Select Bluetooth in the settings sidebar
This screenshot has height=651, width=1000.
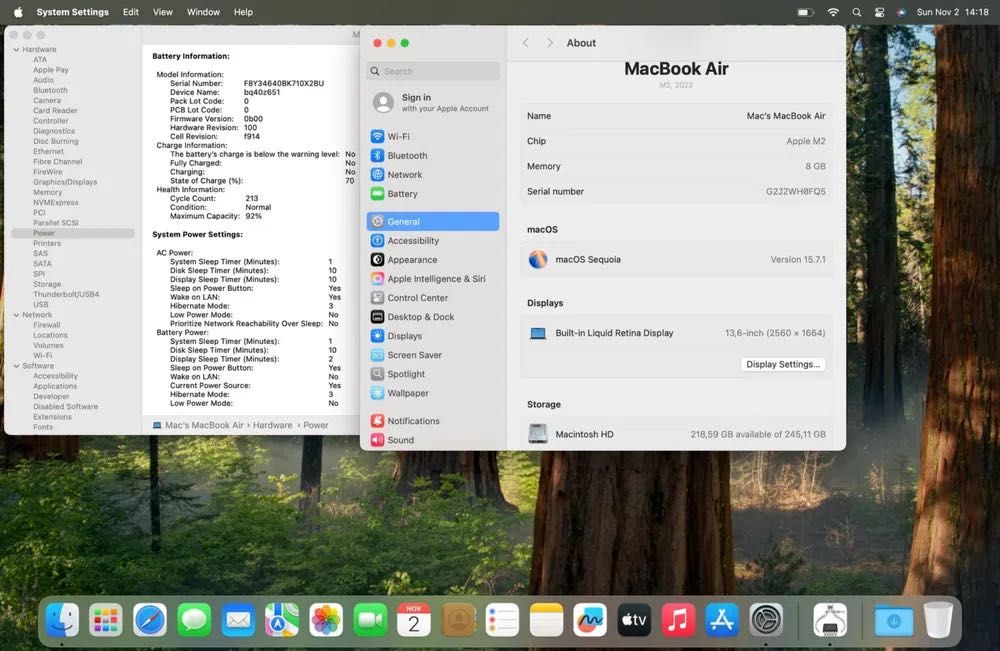click(406, 156)
